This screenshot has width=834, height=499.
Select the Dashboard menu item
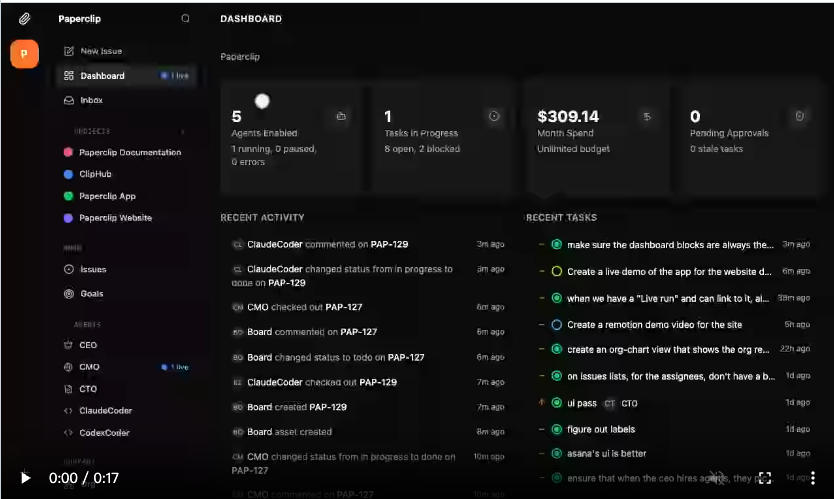coord(127,76)
